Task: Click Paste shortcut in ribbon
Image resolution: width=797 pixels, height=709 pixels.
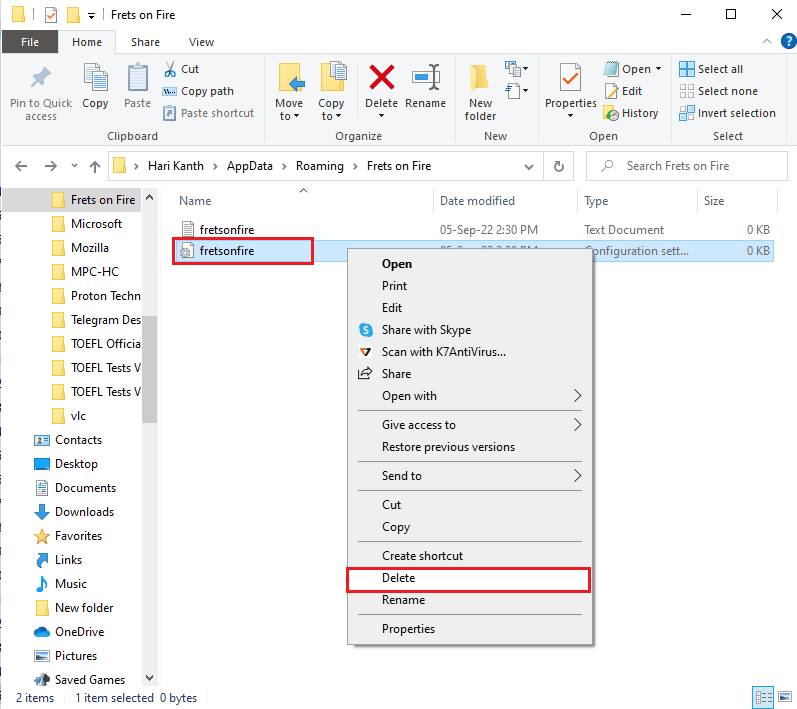Action: (x=208, y=113)
